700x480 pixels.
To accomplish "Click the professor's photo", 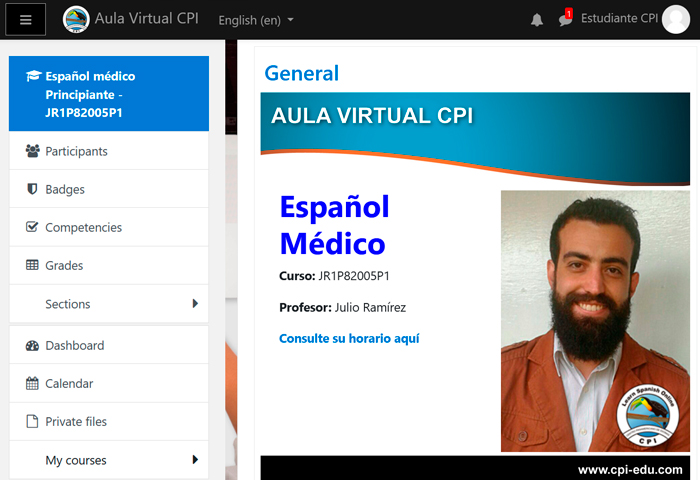I will (x=595, y=321).
